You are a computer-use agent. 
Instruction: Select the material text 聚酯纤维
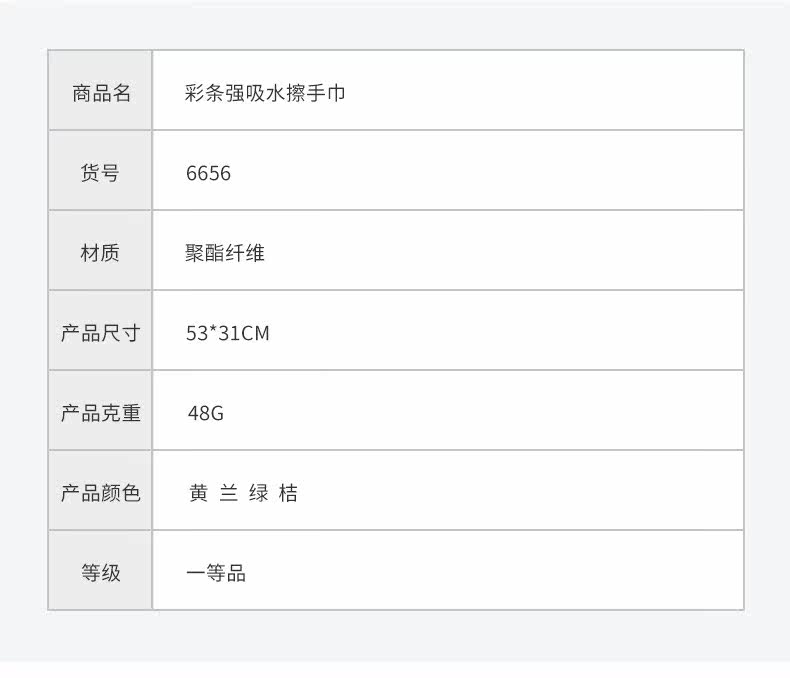coord(225,253)
